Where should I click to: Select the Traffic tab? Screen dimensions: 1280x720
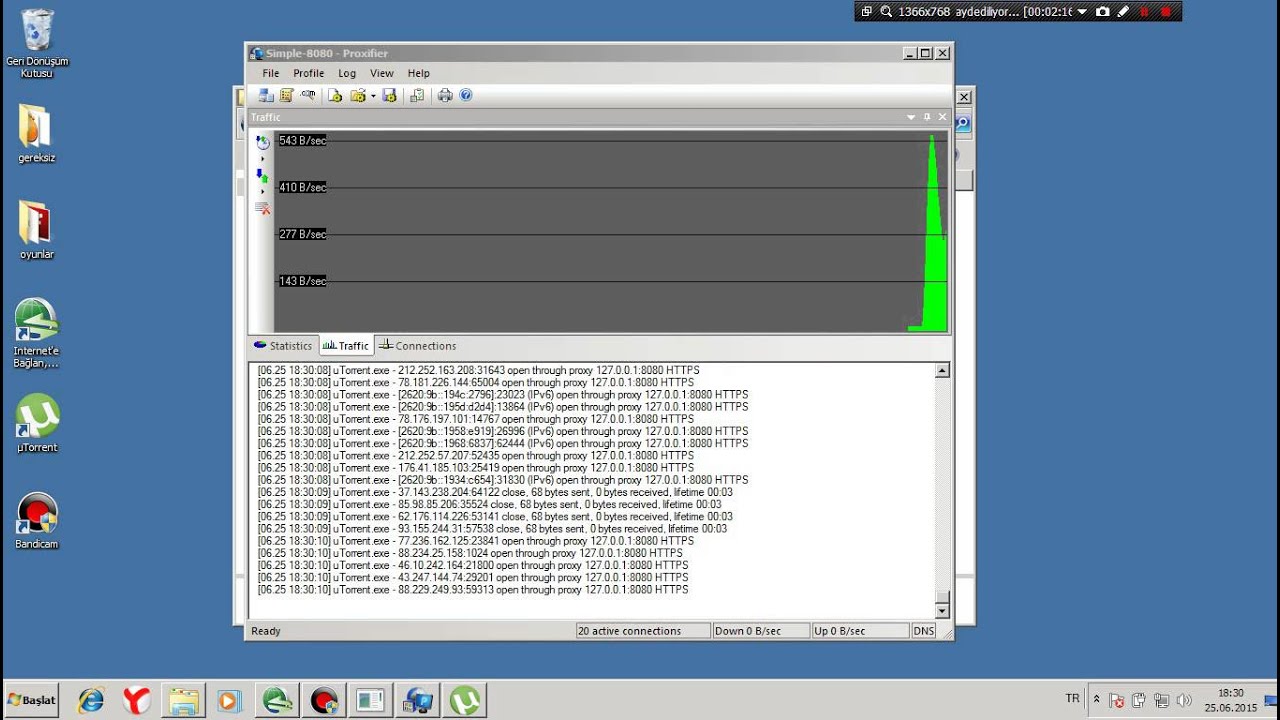pos(346,346)
